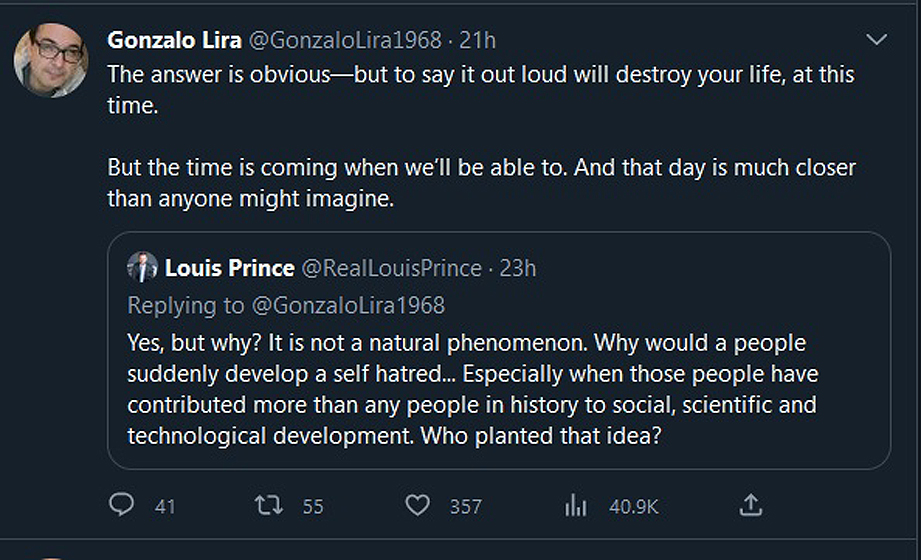Click the share upload icon

(x=750, y=506)
